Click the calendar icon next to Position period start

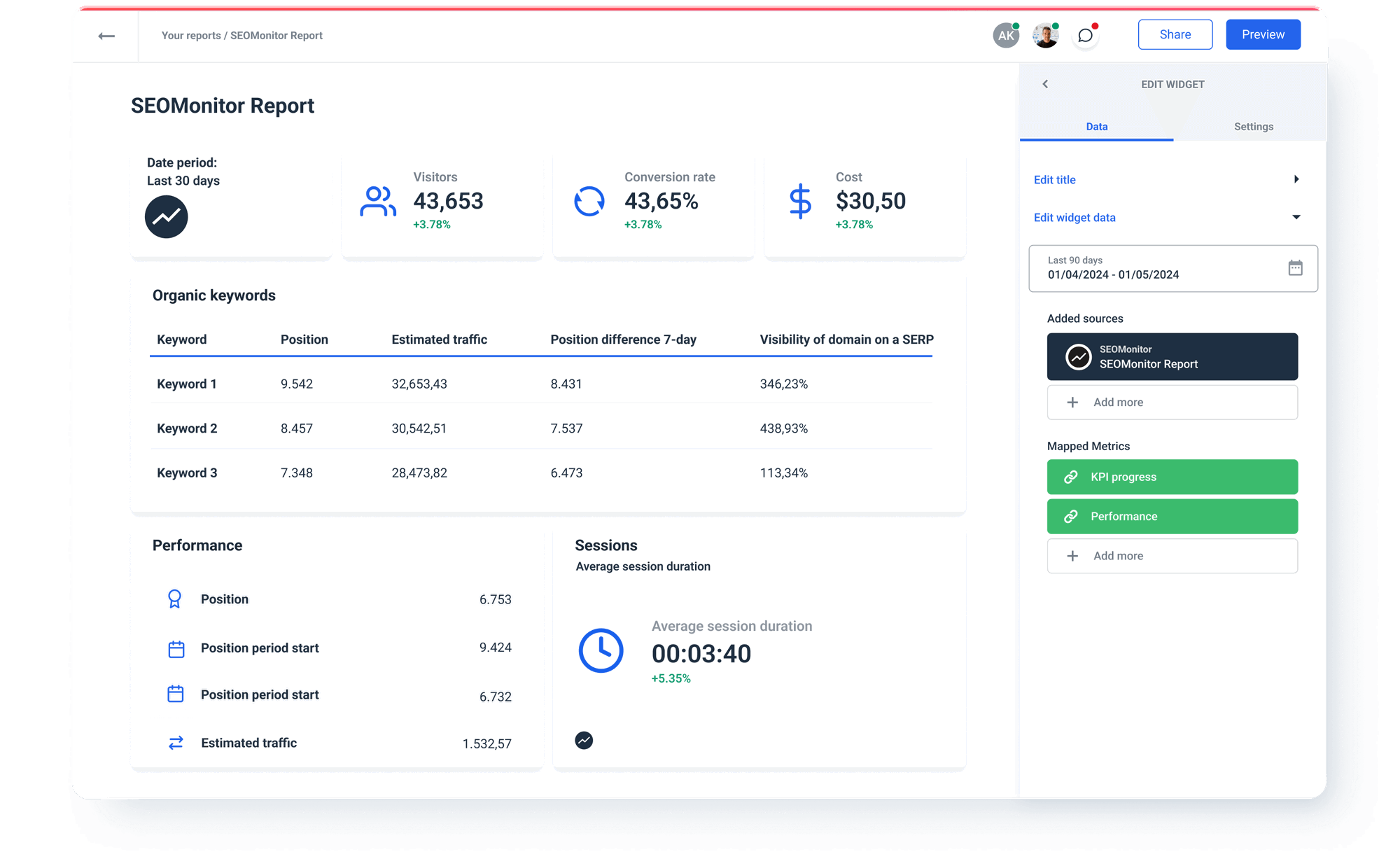(176, 648)
